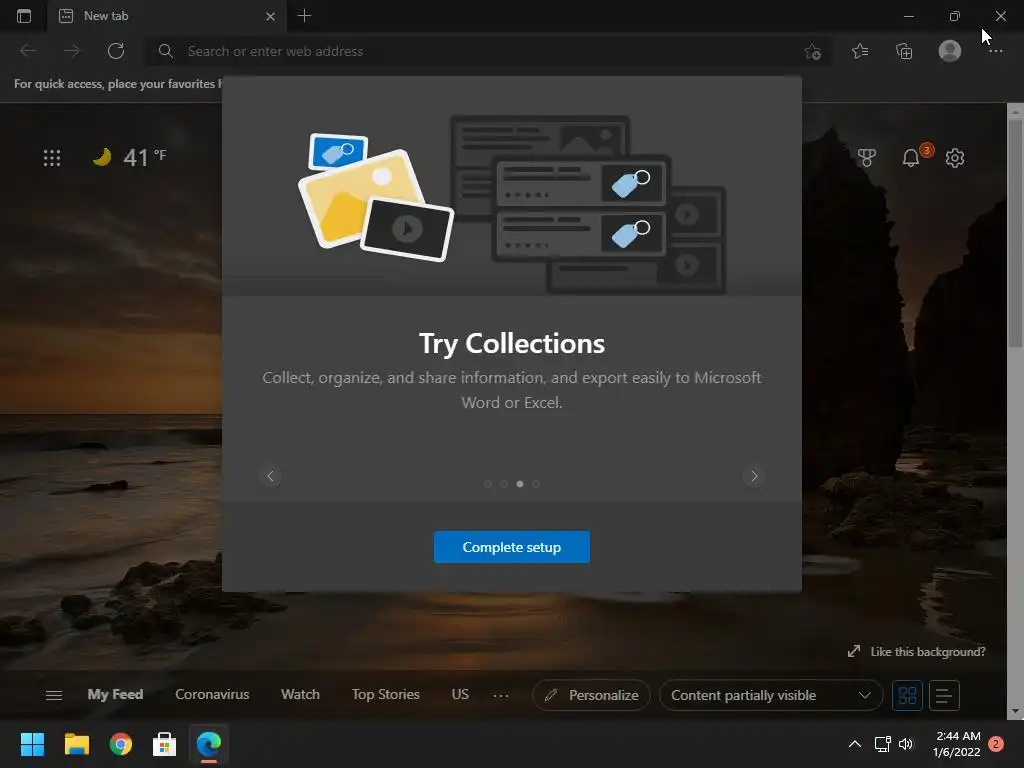Screen dimensions: 1024x768
Task: Select the second carousel dot
Action: click(x=504, y=484)
